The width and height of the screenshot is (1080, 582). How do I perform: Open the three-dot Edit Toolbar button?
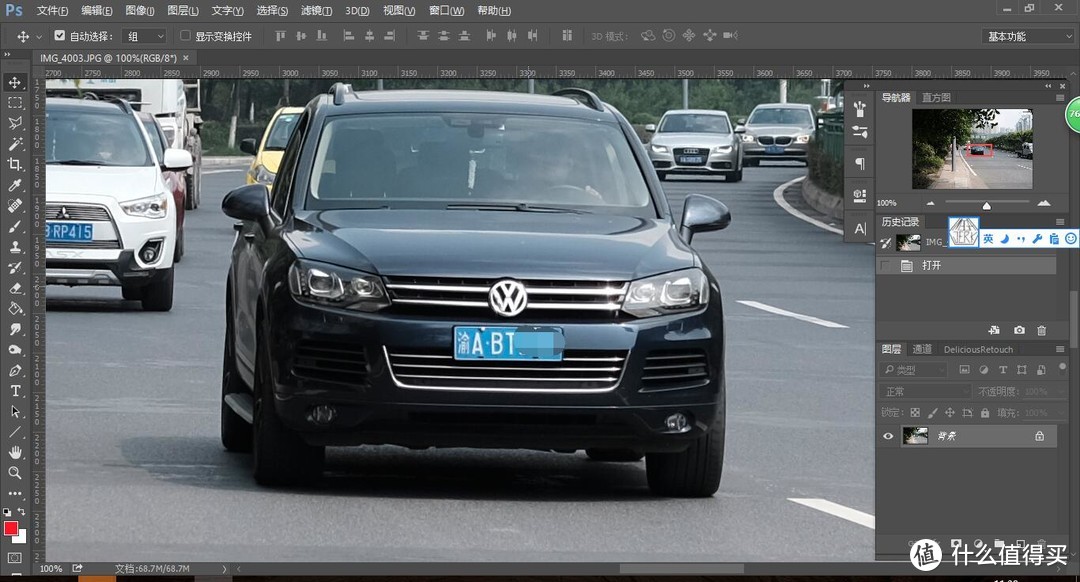(14, 493)
